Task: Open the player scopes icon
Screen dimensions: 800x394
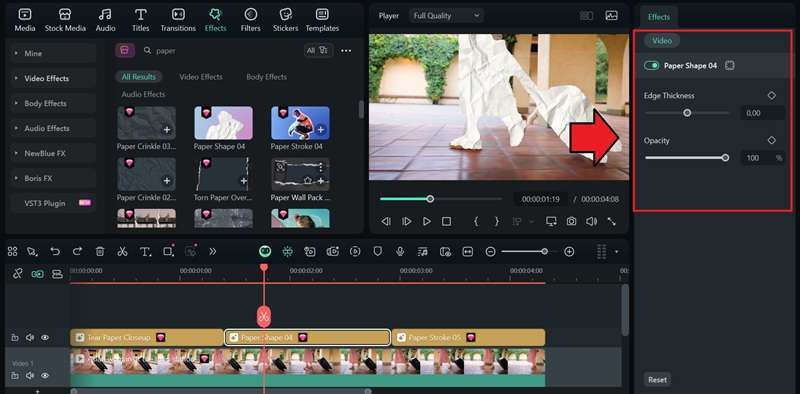Action: pos(611,16)
